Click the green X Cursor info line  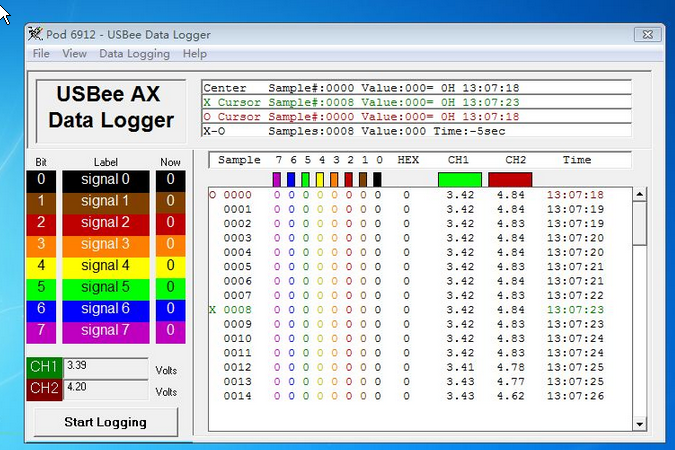[x=416, y=102]
